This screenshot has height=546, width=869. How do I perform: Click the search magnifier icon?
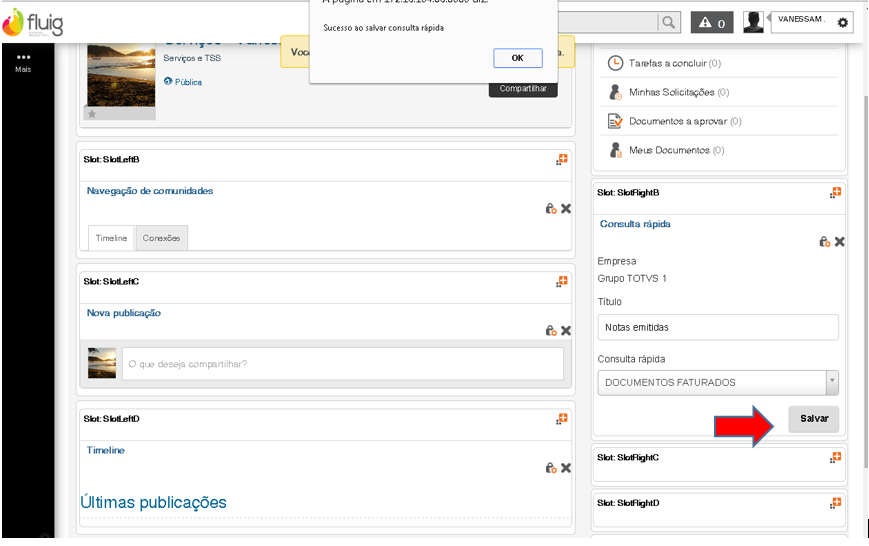[x=667, y=22]
